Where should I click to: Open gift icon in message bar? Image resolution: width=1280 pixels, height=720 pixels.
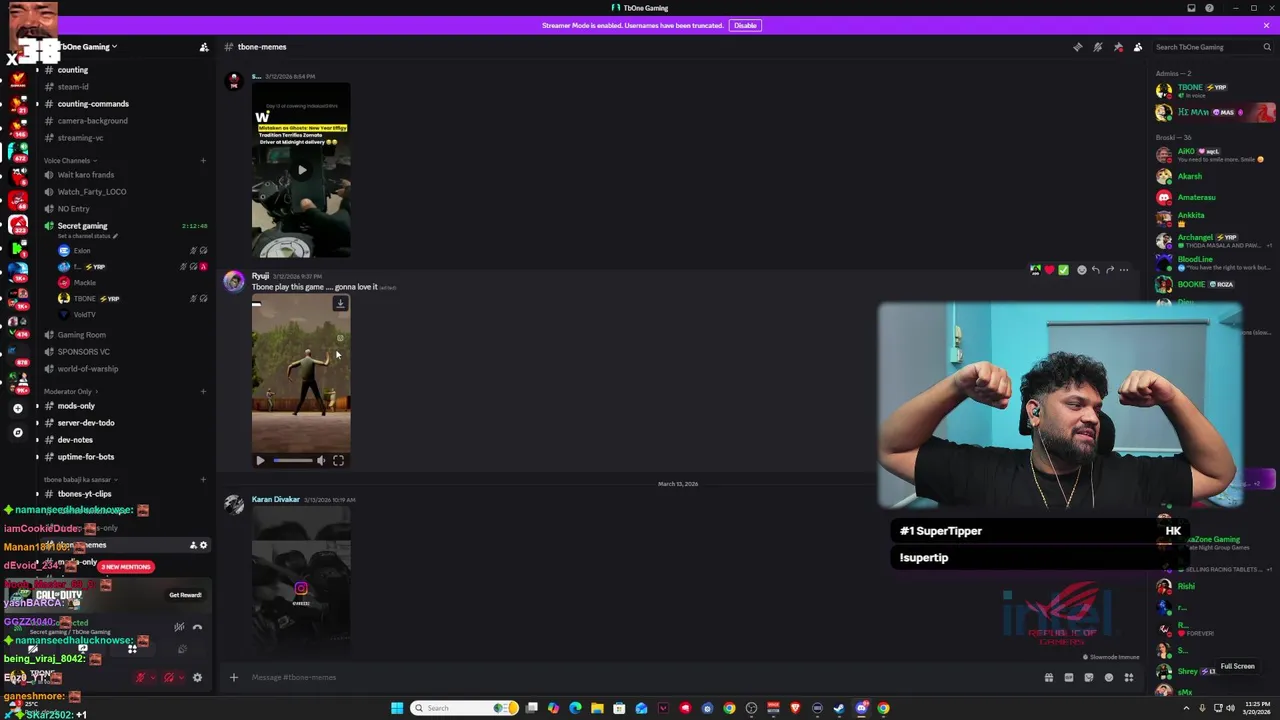tap(1049, 678)
